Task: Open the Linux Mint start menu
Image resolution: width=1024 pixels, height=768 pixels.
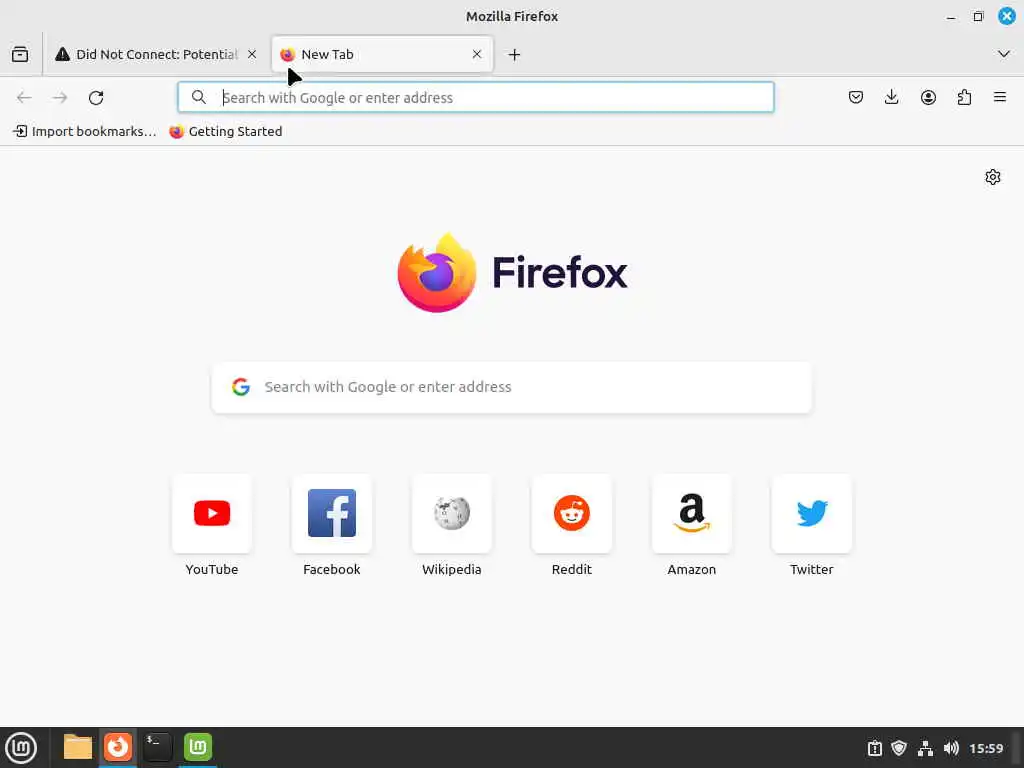Action: click(21, 748)
